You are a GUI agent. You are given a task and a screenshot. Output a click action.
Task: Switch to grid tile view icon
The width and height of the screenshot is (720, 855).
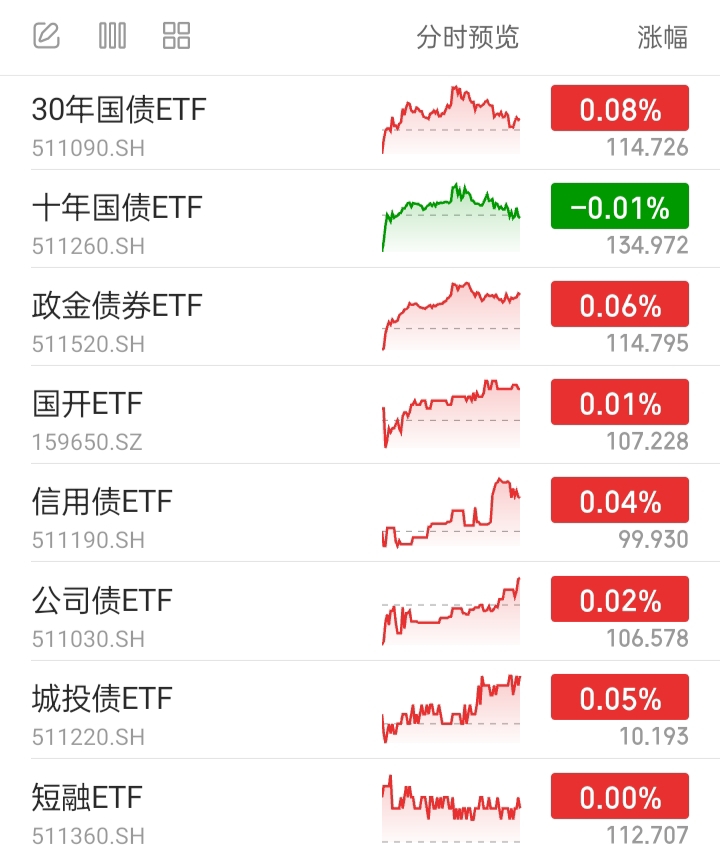point(176,36)
